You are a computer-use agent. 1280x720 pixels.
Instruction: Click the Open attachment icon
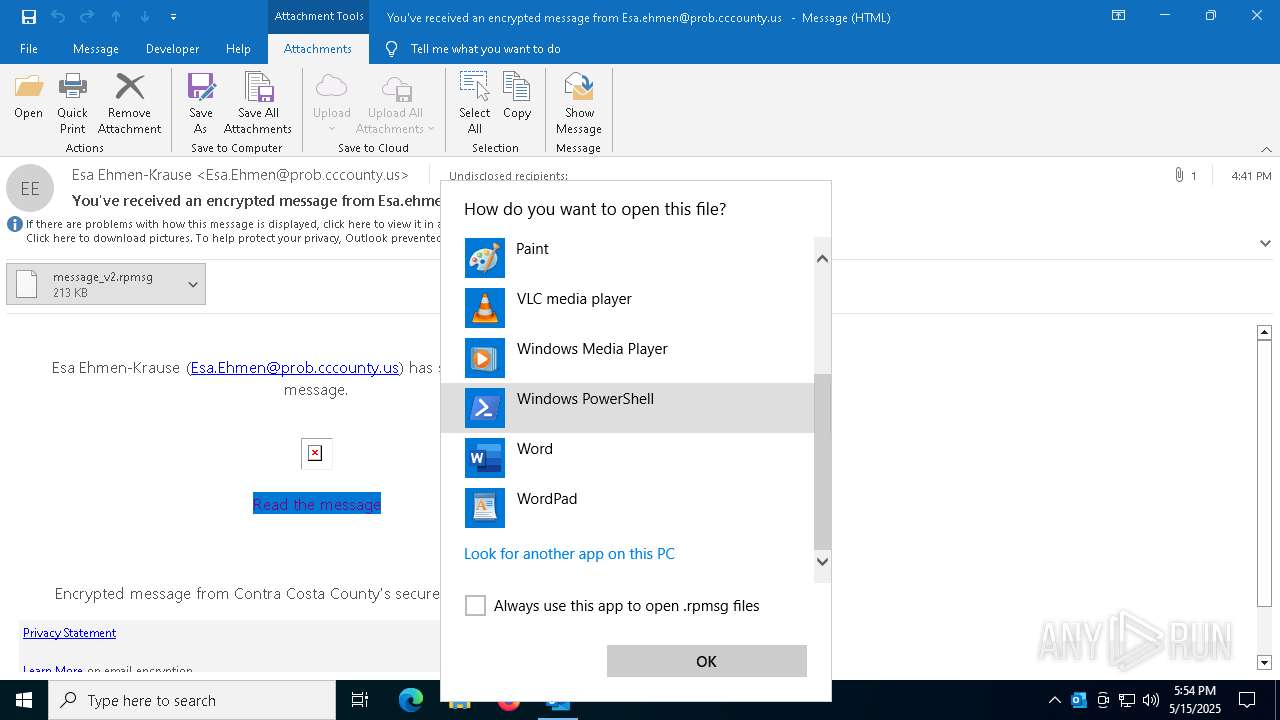click(x=28, y=97)
